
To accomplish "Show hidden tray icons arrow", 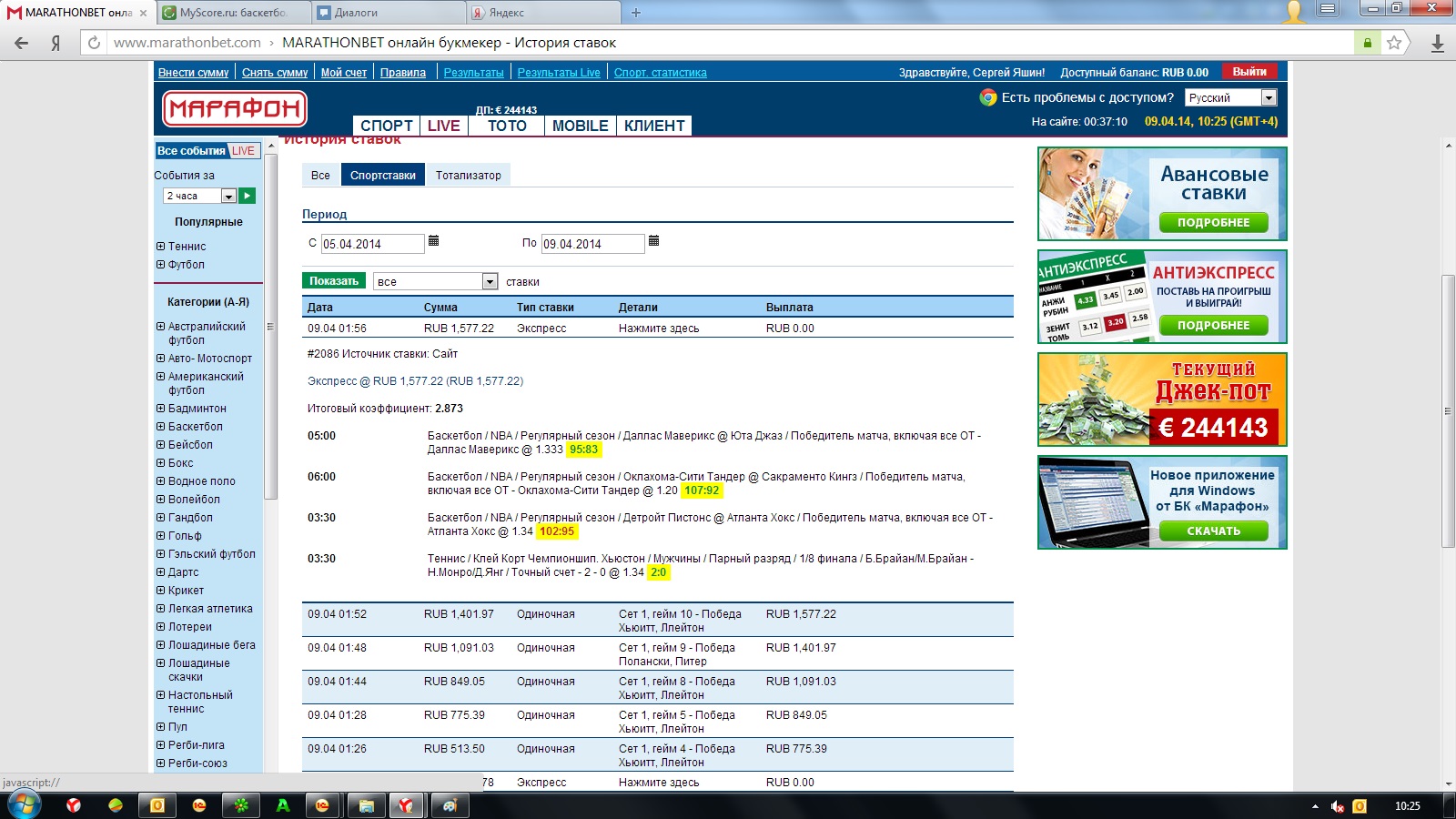I will coord(1315,806).
